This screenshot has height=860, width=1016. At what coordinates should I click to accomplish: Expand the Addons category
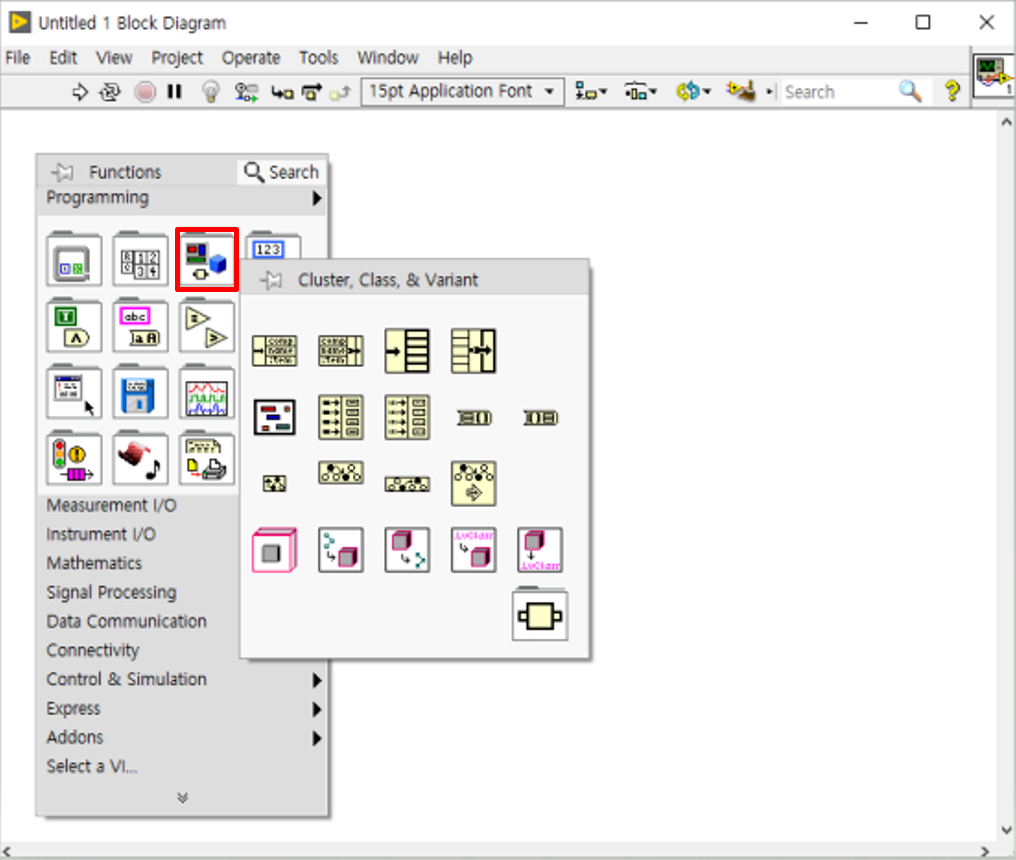coord(182,738)
